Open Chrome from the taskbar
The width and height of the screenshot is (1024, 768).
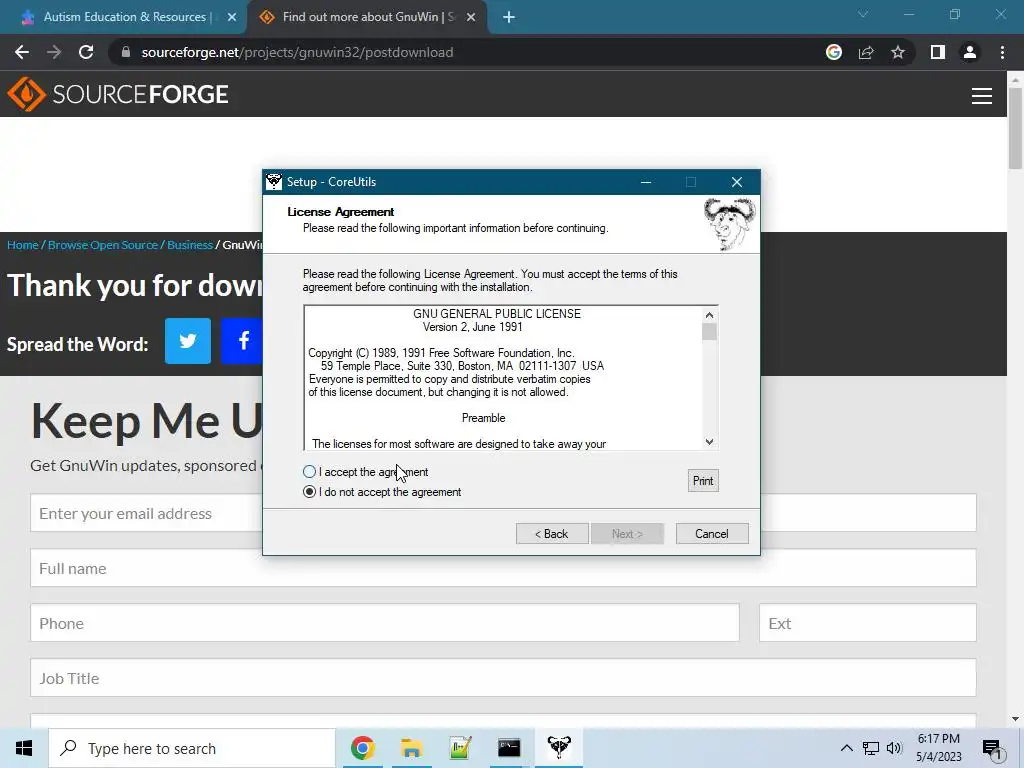tap(362, 748)
